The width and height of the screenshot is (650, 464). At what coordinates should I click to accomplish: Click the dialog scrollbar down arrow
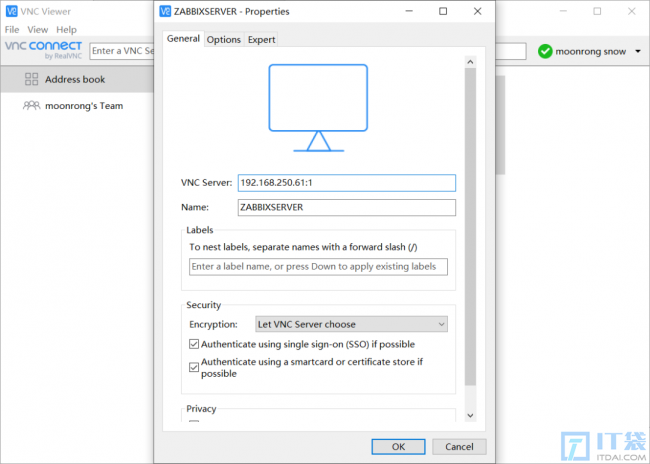[470, 415]
